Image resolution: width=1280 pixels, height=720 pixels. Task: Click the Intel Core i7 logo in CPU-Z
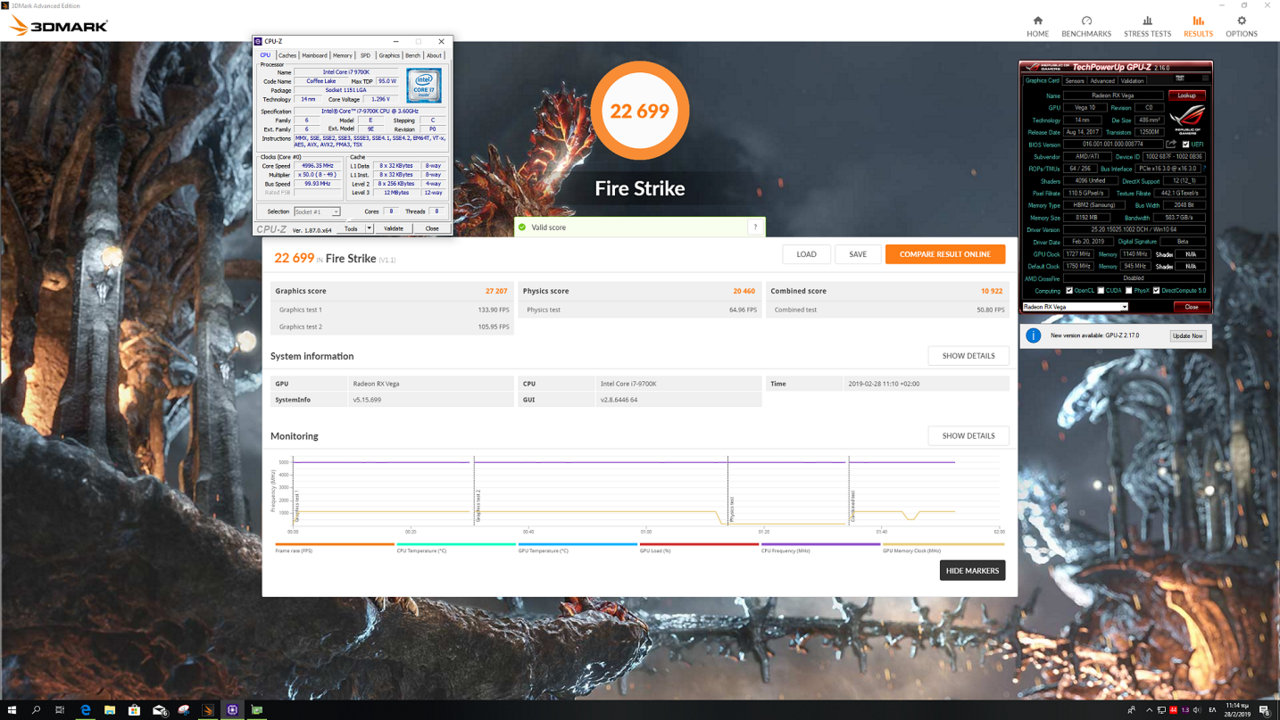pos(424,87)
